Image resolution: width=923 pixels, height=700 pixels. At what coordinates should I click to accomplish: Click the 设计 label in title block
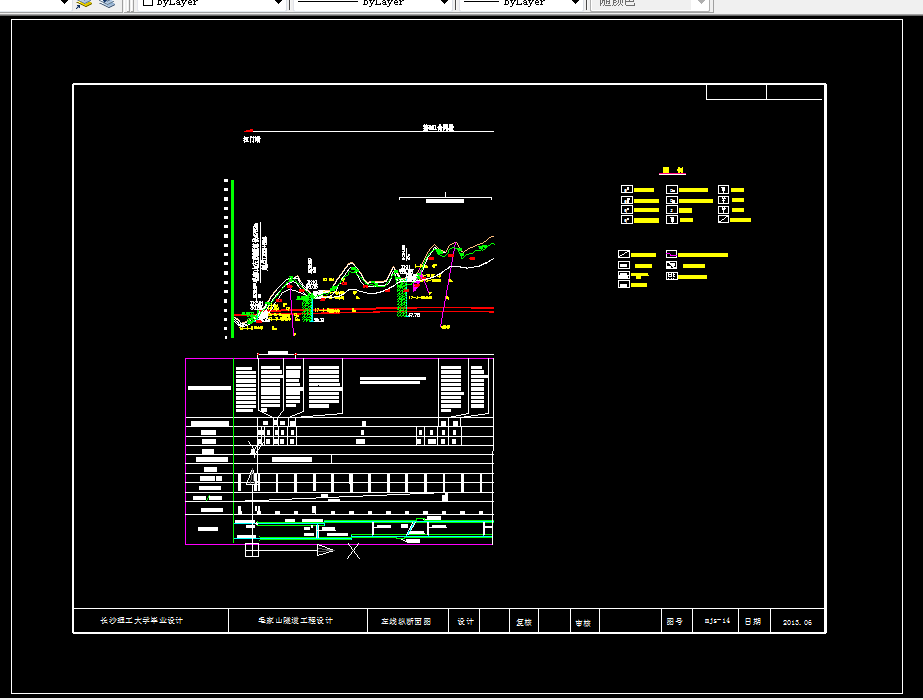(x=465, y=621)
